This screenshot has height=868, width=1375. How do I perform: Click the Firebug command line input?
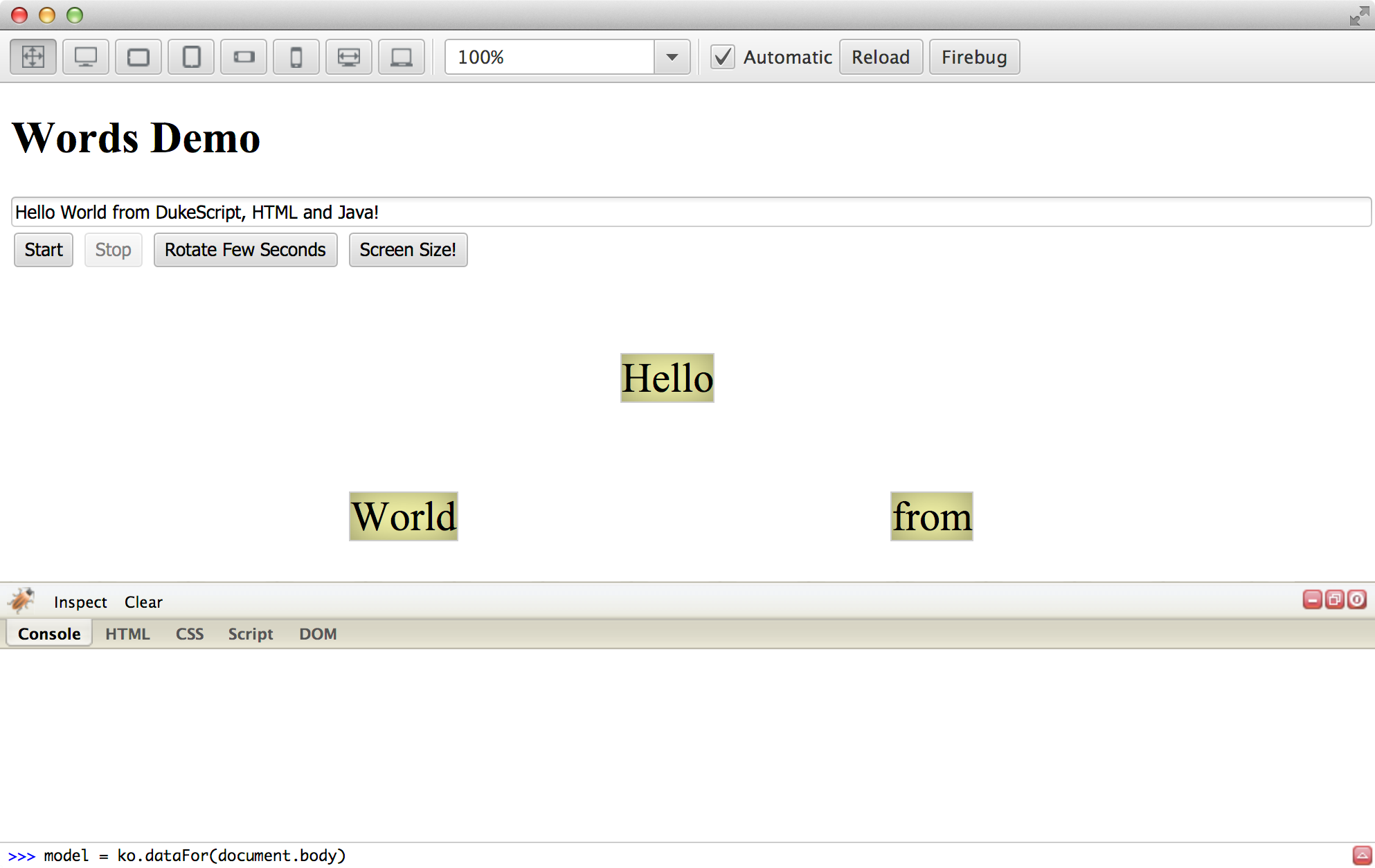692,856
